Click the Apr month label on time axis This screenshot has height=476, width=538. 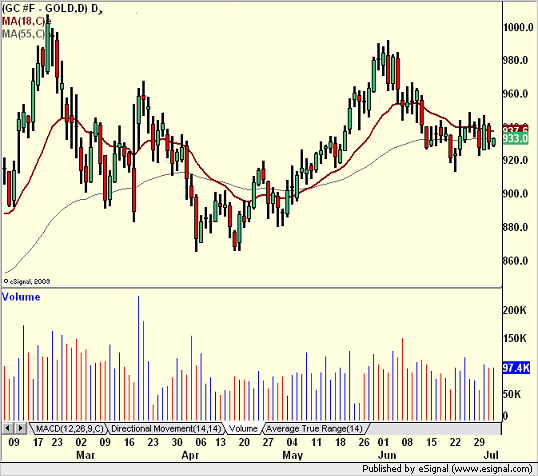tap(190, 455)
